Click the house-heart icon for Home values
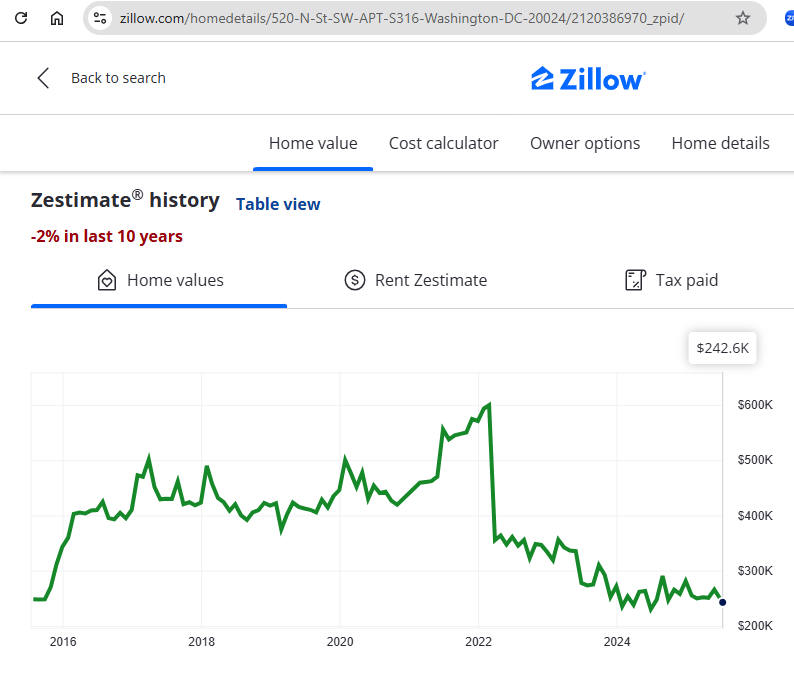 (x=107, y=280)
